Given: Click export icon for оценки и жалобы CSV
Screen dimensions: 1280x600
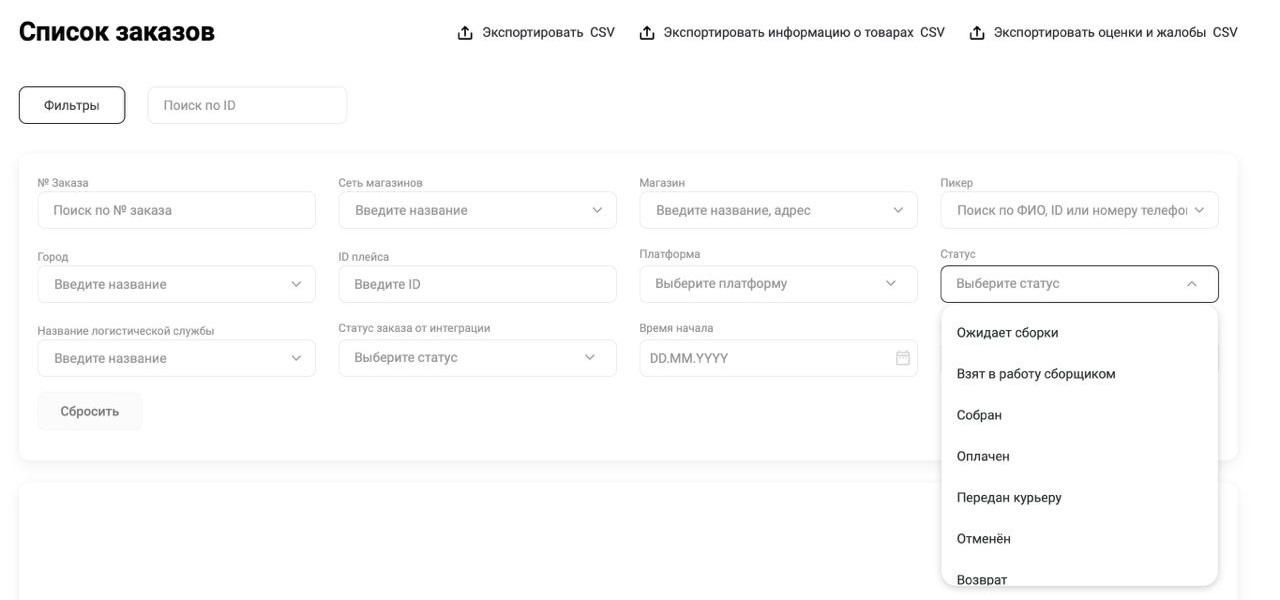Looking at the screenshot, I should click(x=977, y=33).
